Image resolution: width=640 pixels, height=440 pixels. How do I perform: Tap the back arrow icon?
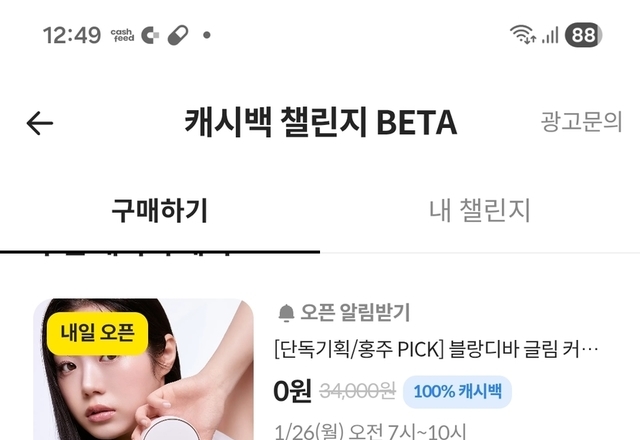pos(40,123)
